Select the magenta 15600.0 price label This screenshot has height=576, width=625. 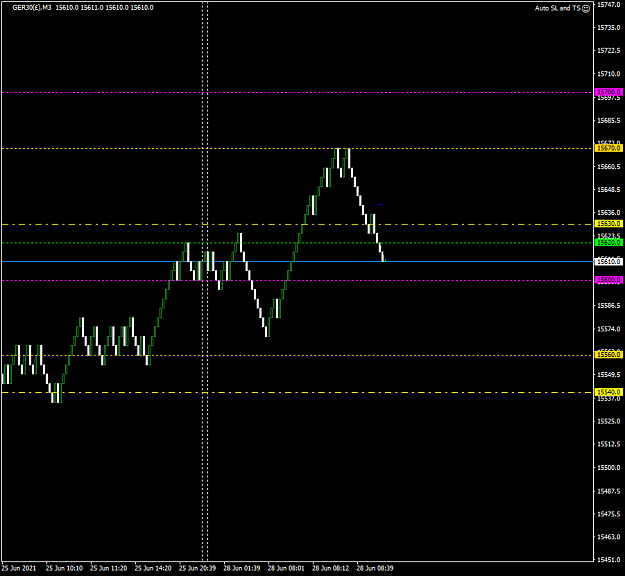click(608, 280)
